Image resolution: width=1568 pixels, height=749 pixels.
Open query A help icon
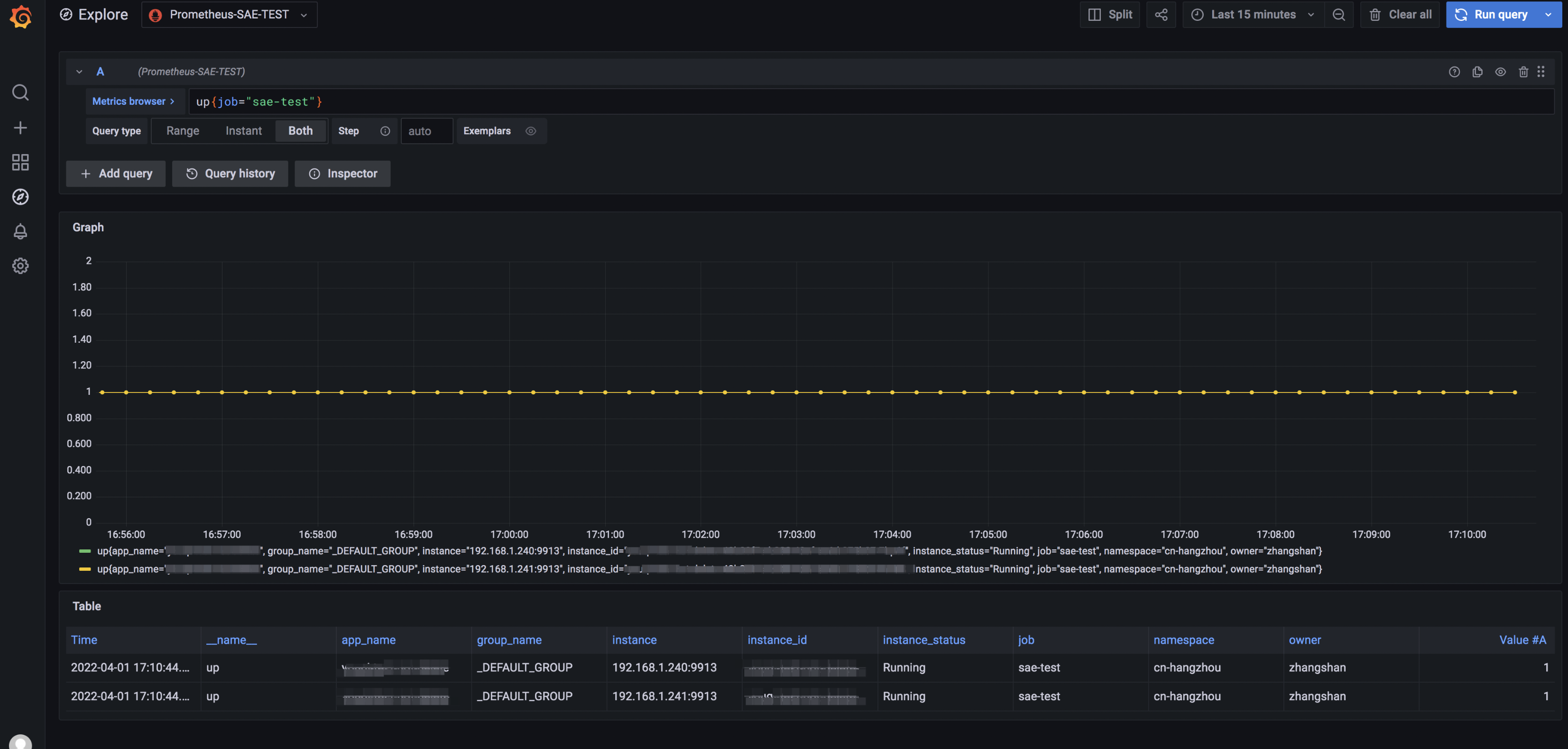point(1454,72)
